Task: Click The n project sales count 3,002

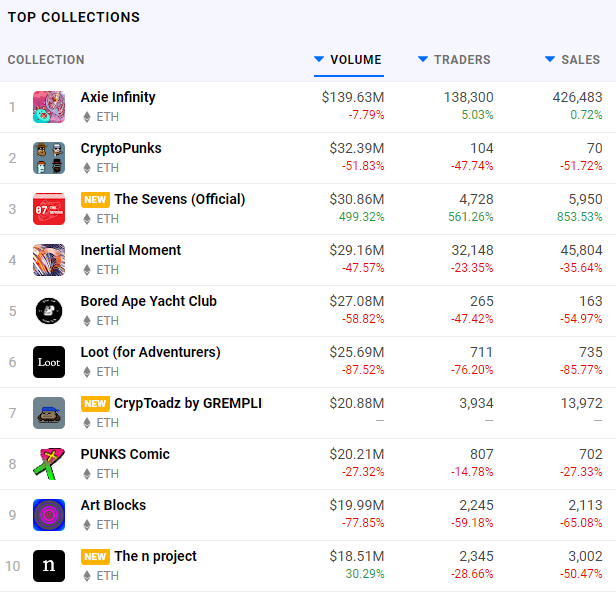Action: [x=585, y=557]
